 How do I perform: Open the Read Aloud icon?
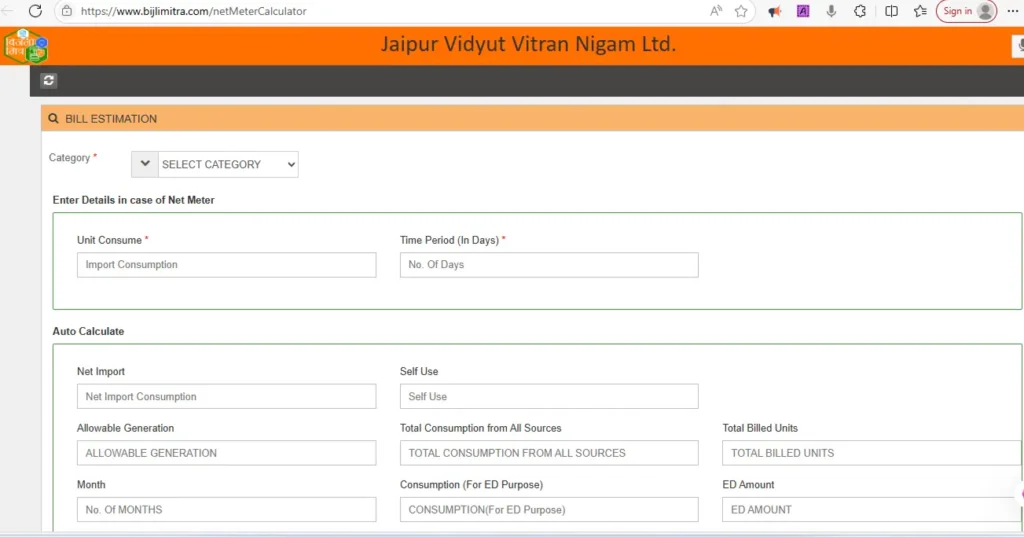coord(716,11)
